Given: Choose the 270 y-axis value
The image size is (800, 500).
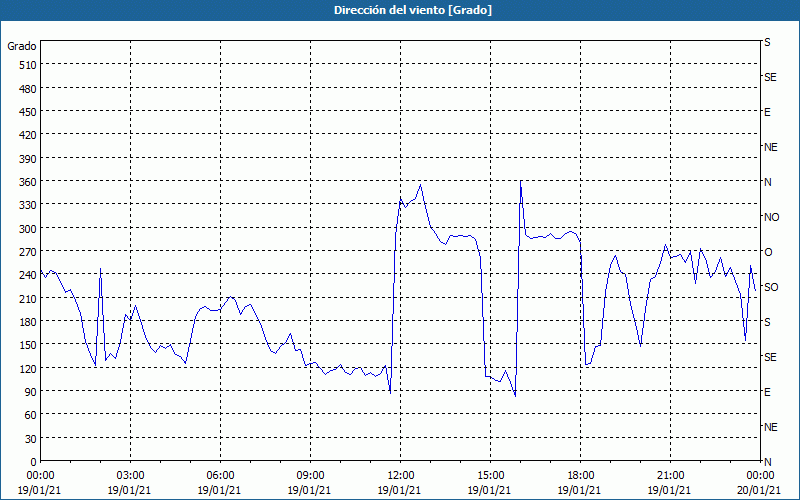Looking at the screenshot, I should pos(28,252).
